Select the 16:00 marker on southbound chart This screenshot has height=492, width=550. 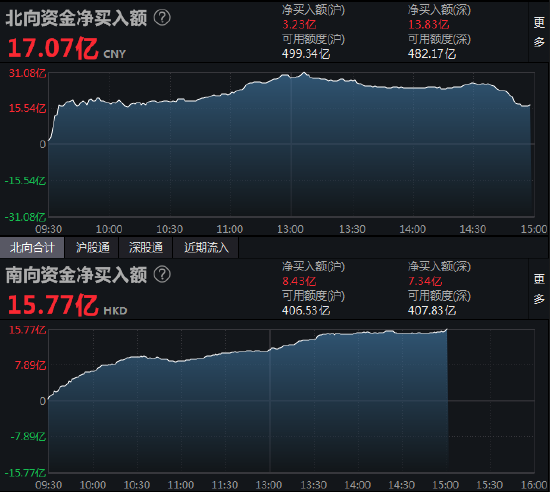click(x=534, y=485)
